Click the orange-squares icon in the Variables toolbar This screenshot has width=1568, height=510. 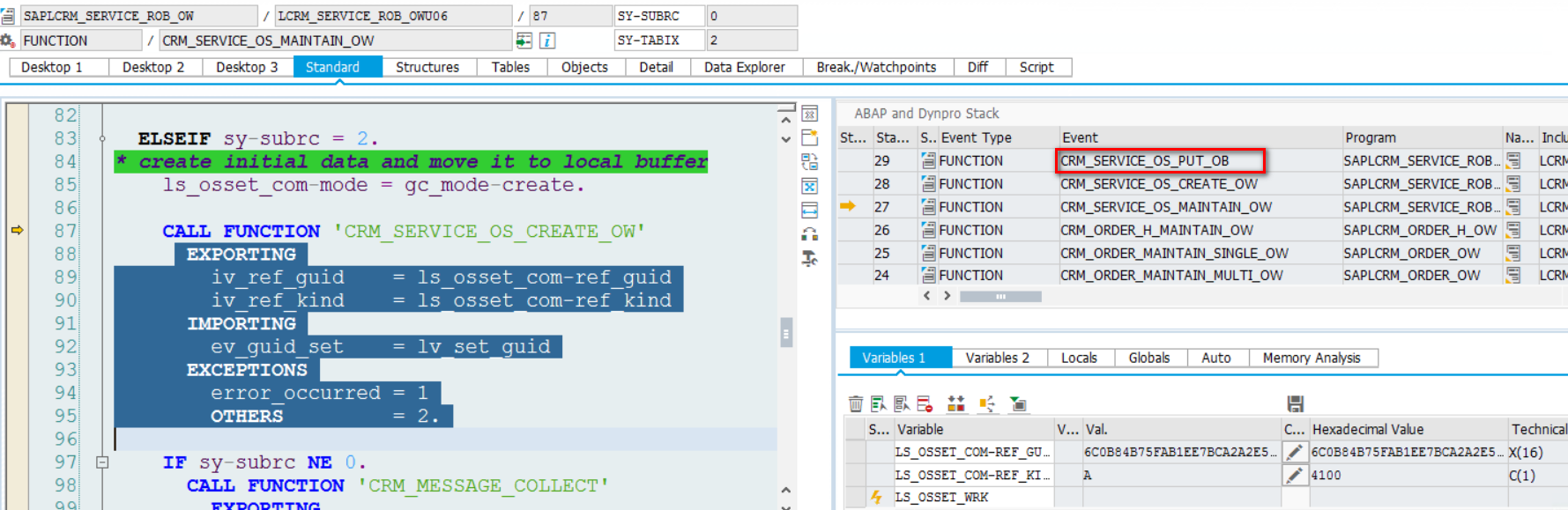955,403
